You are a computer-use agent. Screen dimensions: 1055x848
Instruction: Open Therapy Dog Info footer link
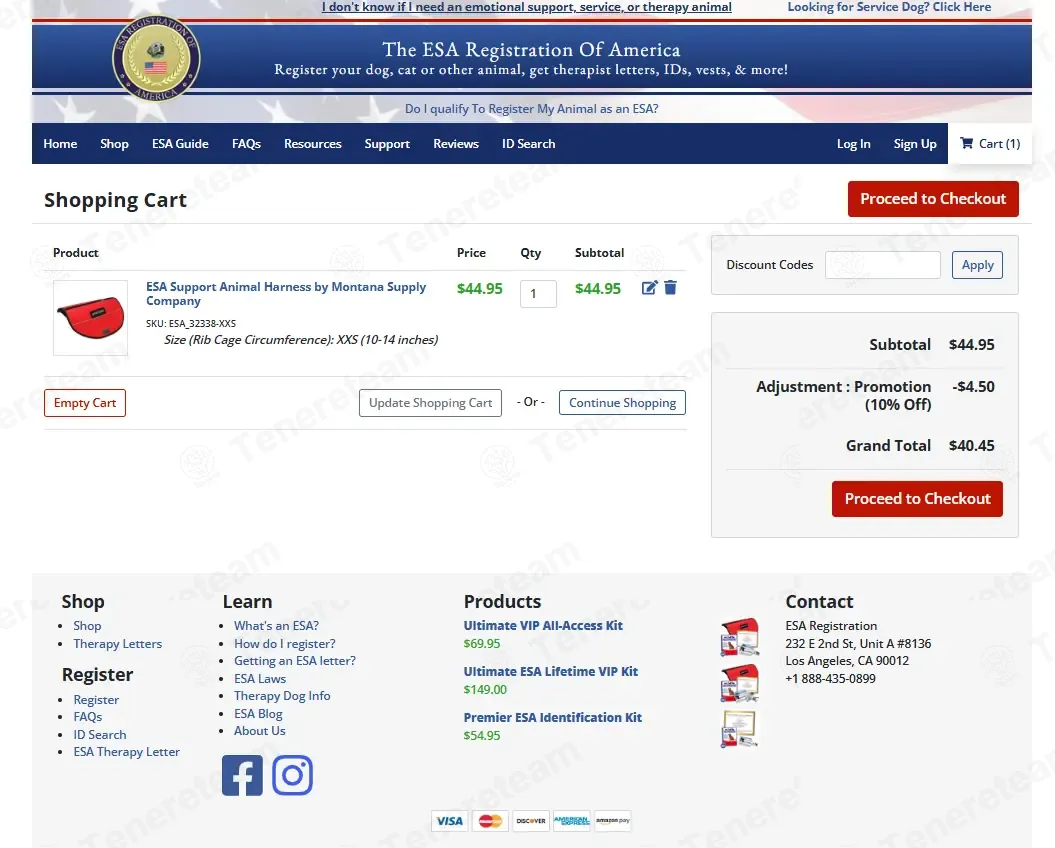(x=282, y=696)
